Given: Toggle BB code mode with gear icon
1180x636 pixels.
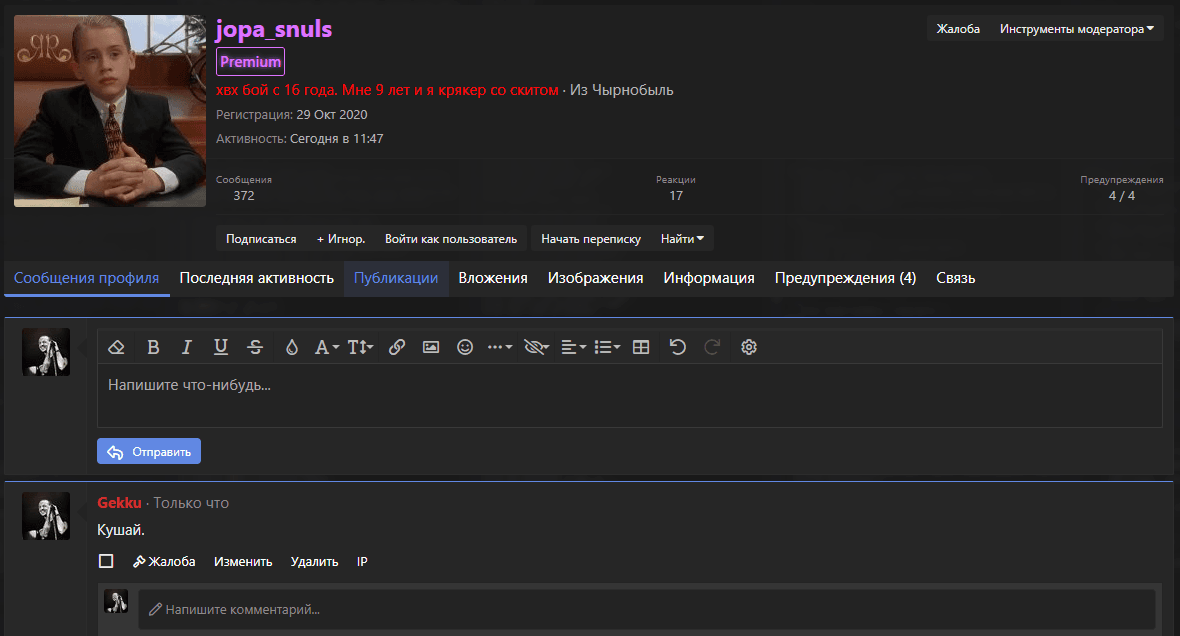Looking at the screenshot, I should pyautogui.click(x=749, y=347).
